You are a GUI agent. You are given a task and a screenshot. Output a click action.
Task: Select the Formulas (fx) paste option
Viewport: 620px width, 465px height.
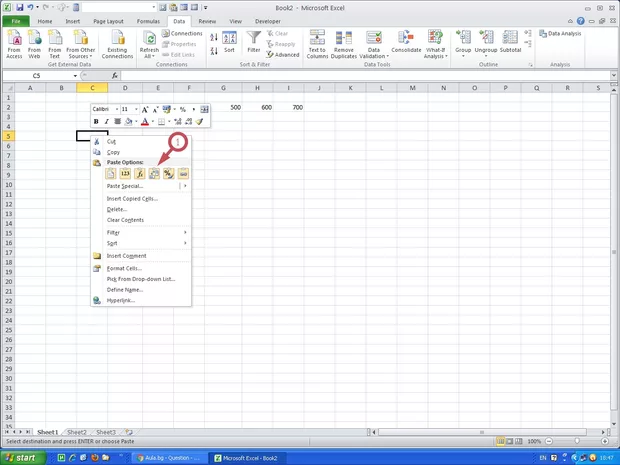click(x=140, y=174)
